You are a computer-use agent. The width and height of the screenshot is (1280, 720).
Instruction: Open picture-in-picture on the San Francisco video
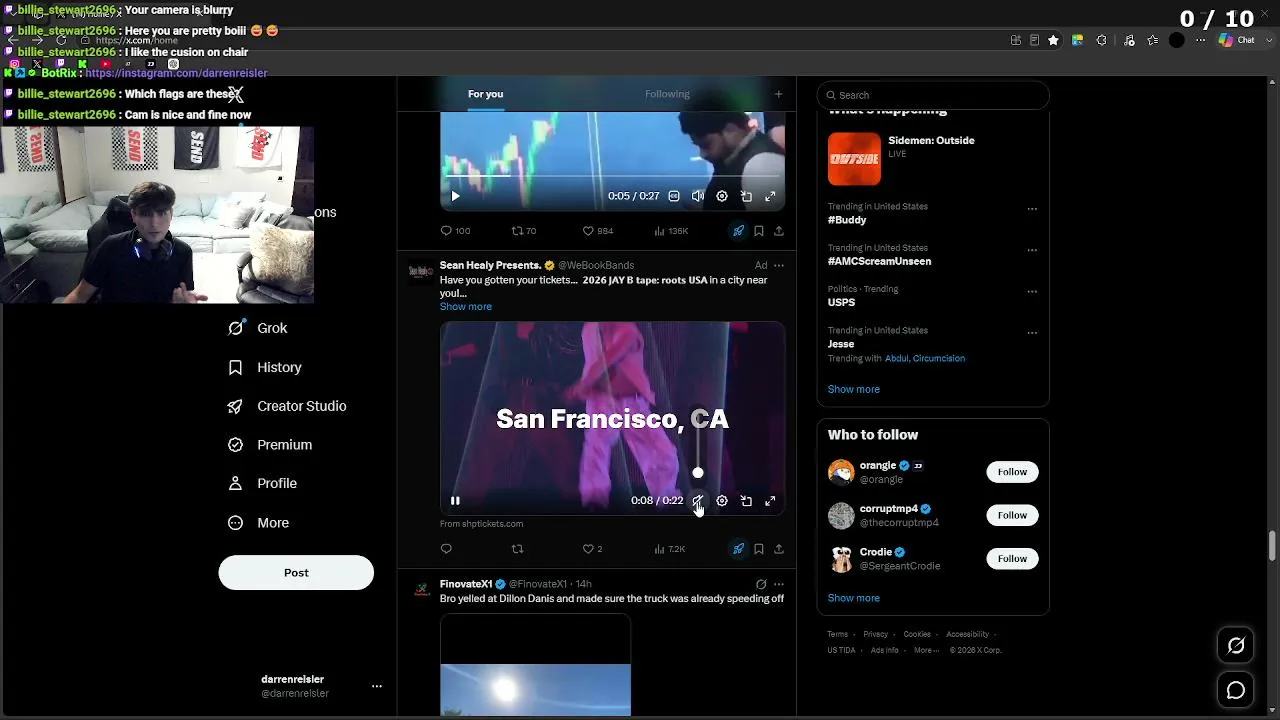(746, 501)
